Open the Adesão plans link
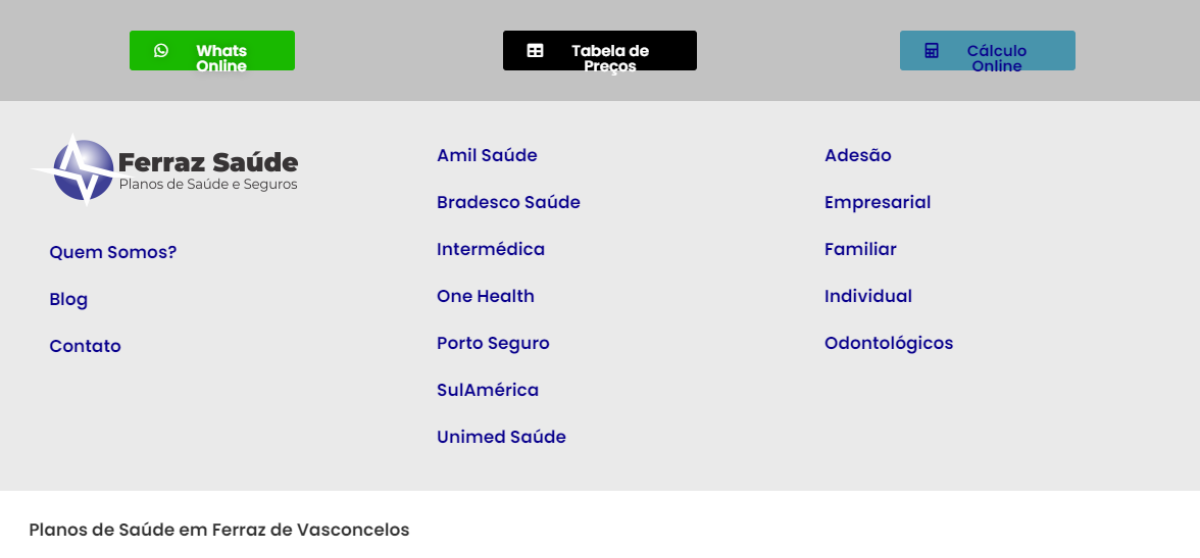The height and width of the screenshot is (558, 1200). coord(858,155)
